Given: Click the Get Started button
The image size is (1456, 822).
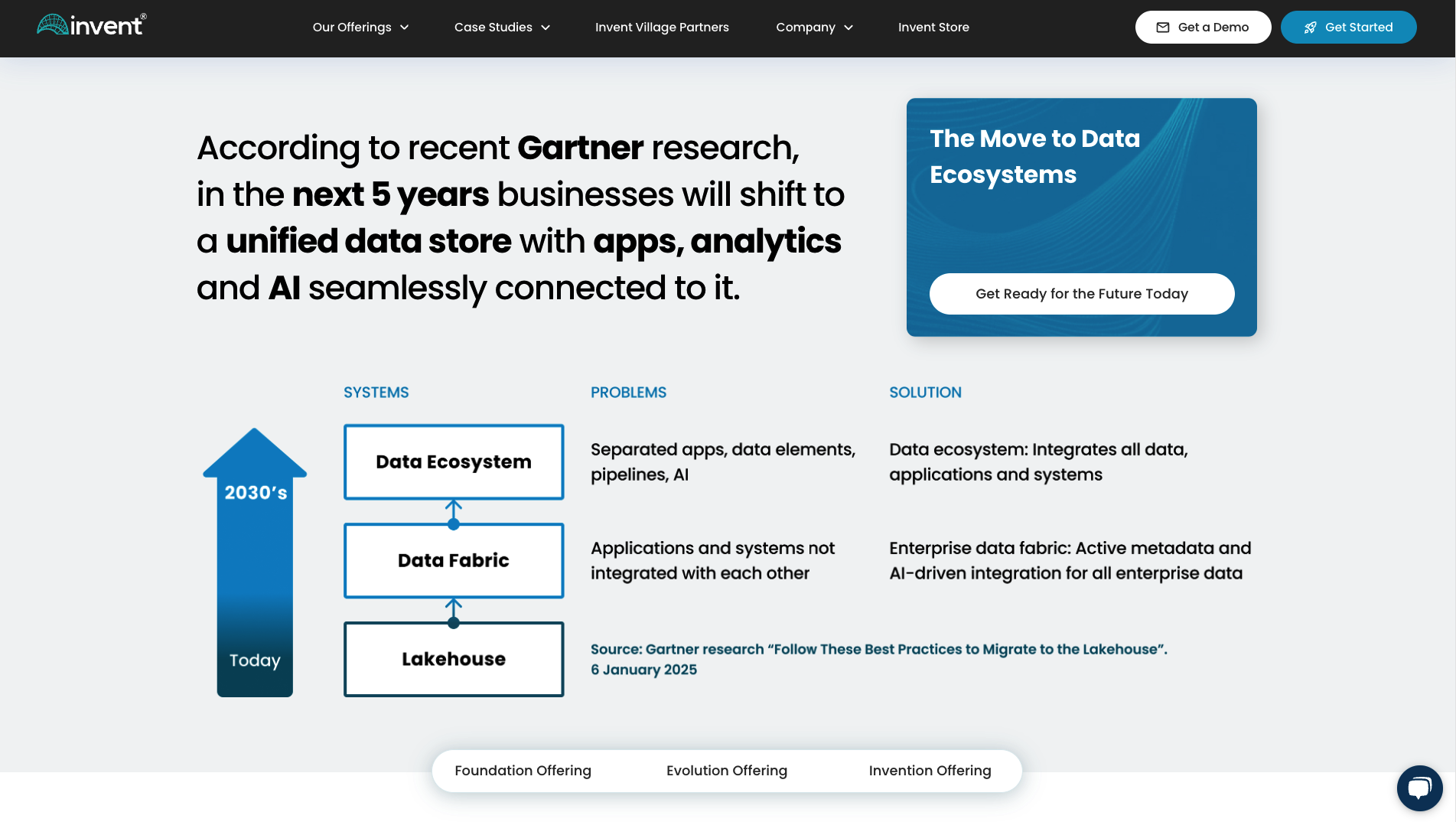Looking at the screenshot, I should pyautogui.click(x=1348, y=28).
